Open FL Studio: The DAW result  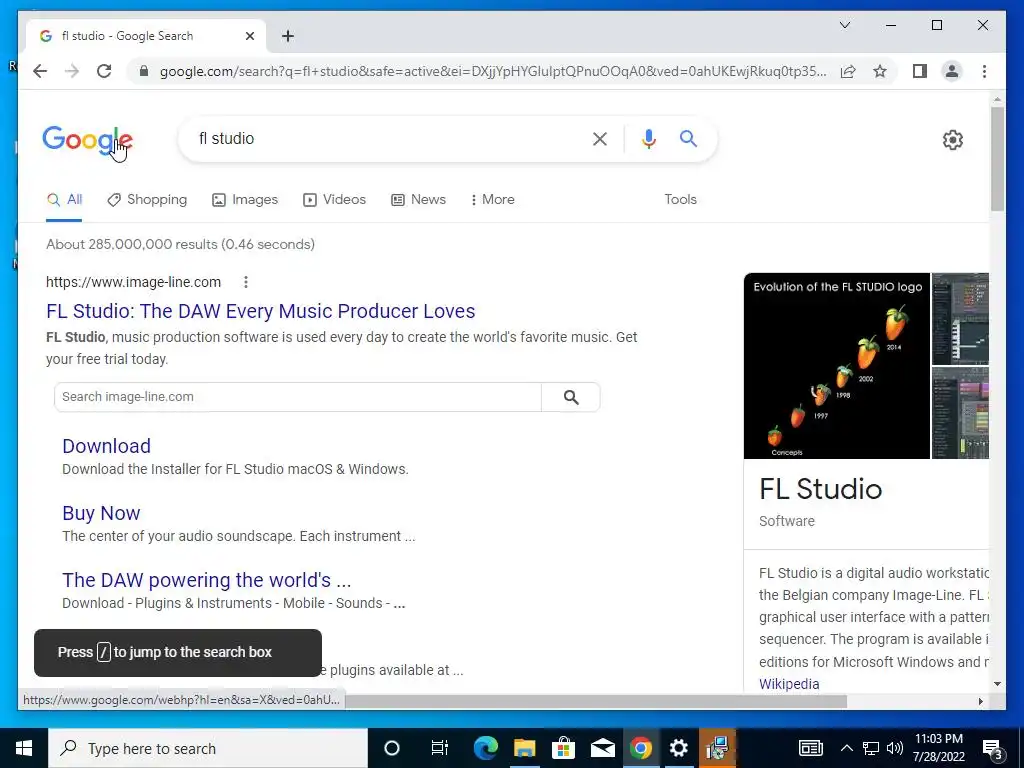click(261, 311)
